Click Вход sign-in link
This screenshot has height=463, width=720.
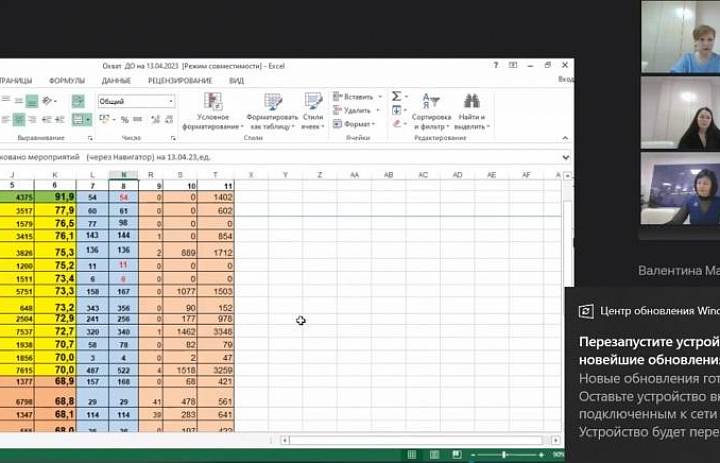pyautogui.click(x=566, y=79)
